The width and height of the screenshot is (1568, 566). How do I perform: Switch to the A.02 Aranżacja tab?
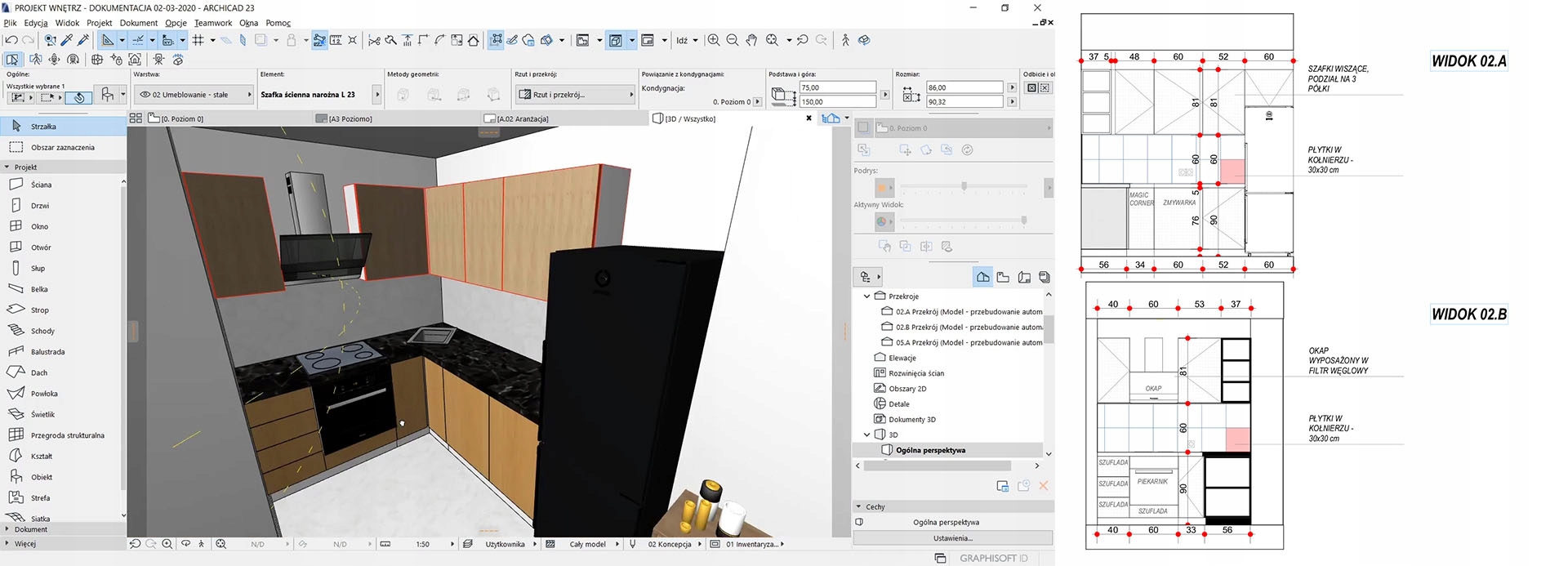coord(523,118)
